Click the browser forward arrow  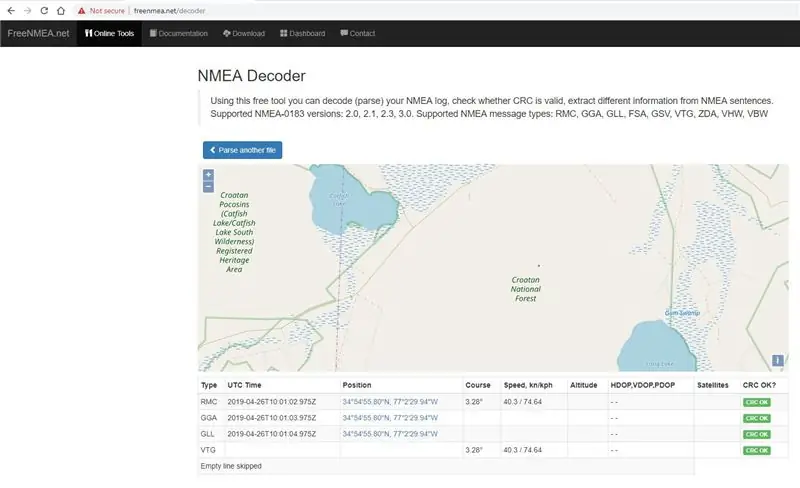point(28,11)
